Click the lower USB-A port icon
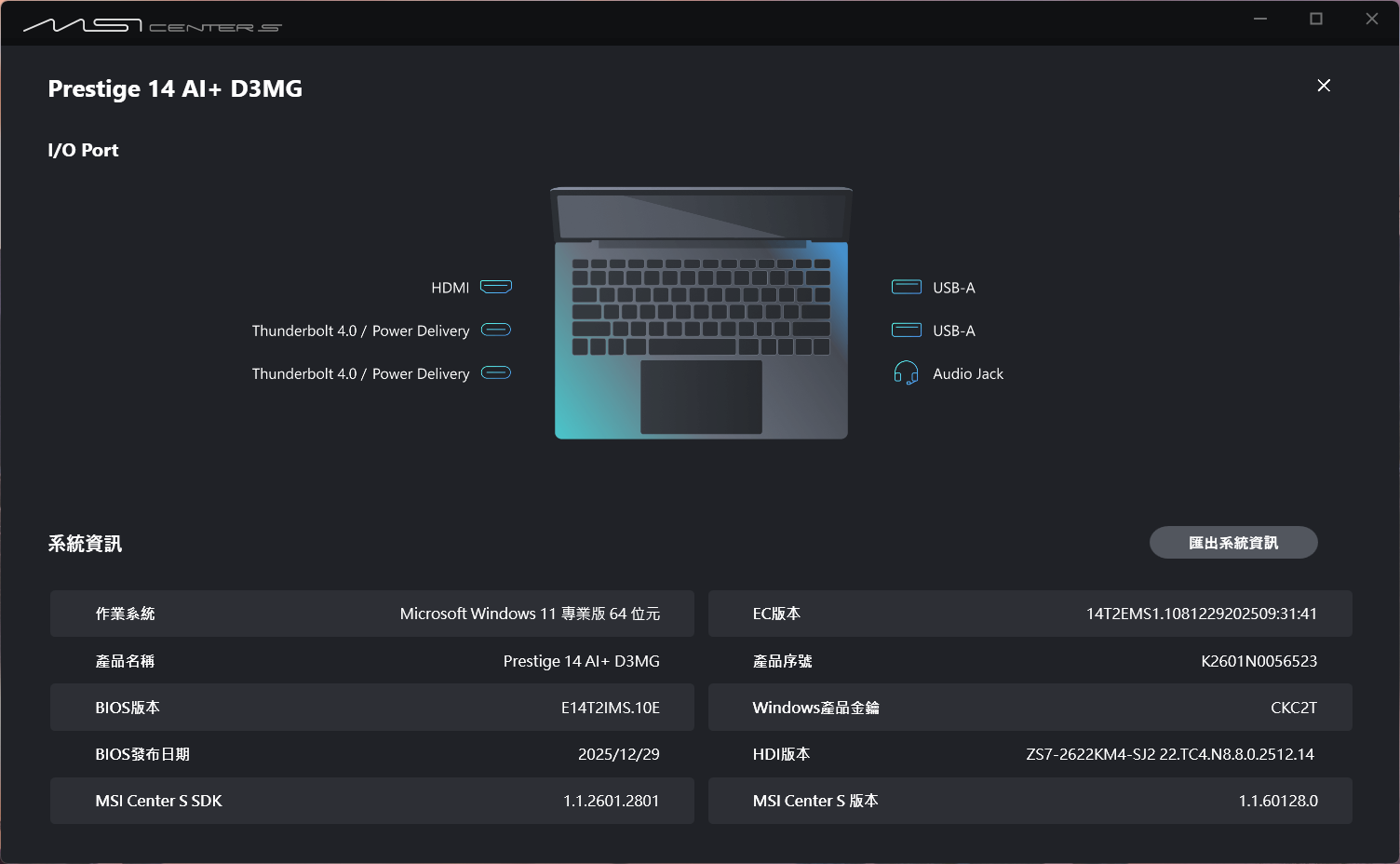Image resolution: width=1400 pixels, height=864 pixels. point(907,330)
